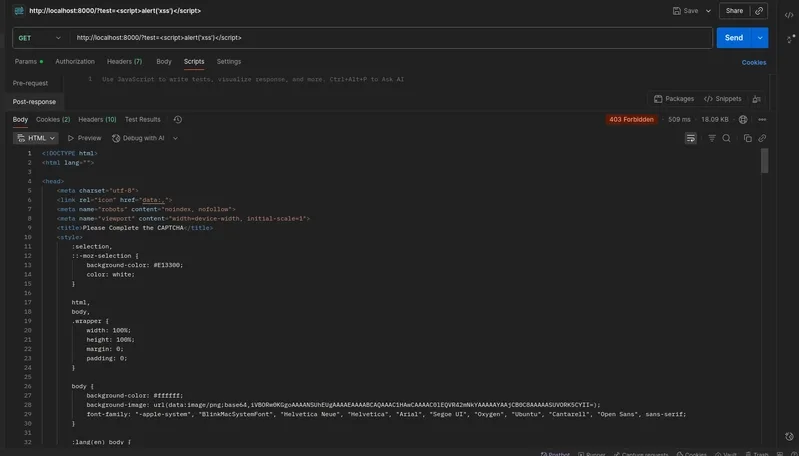Screen dimensions: 799x456
Task: Click the icon right of Snippets
Action: [x=757, y=99]
